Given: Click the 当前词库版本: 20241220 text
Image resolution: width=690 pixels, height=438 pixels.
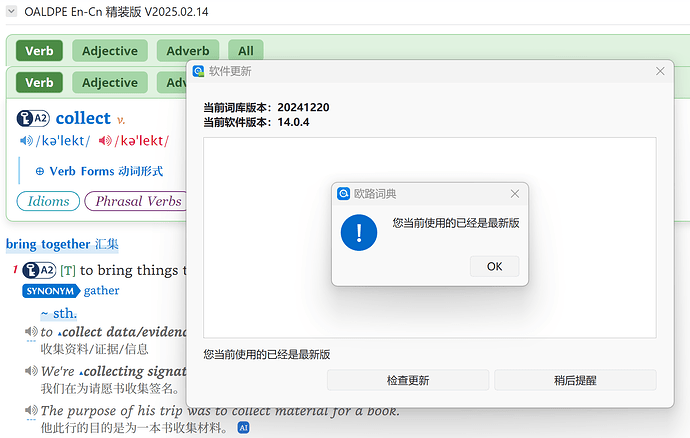Looking at the screenshot, I should coord(266,107).
